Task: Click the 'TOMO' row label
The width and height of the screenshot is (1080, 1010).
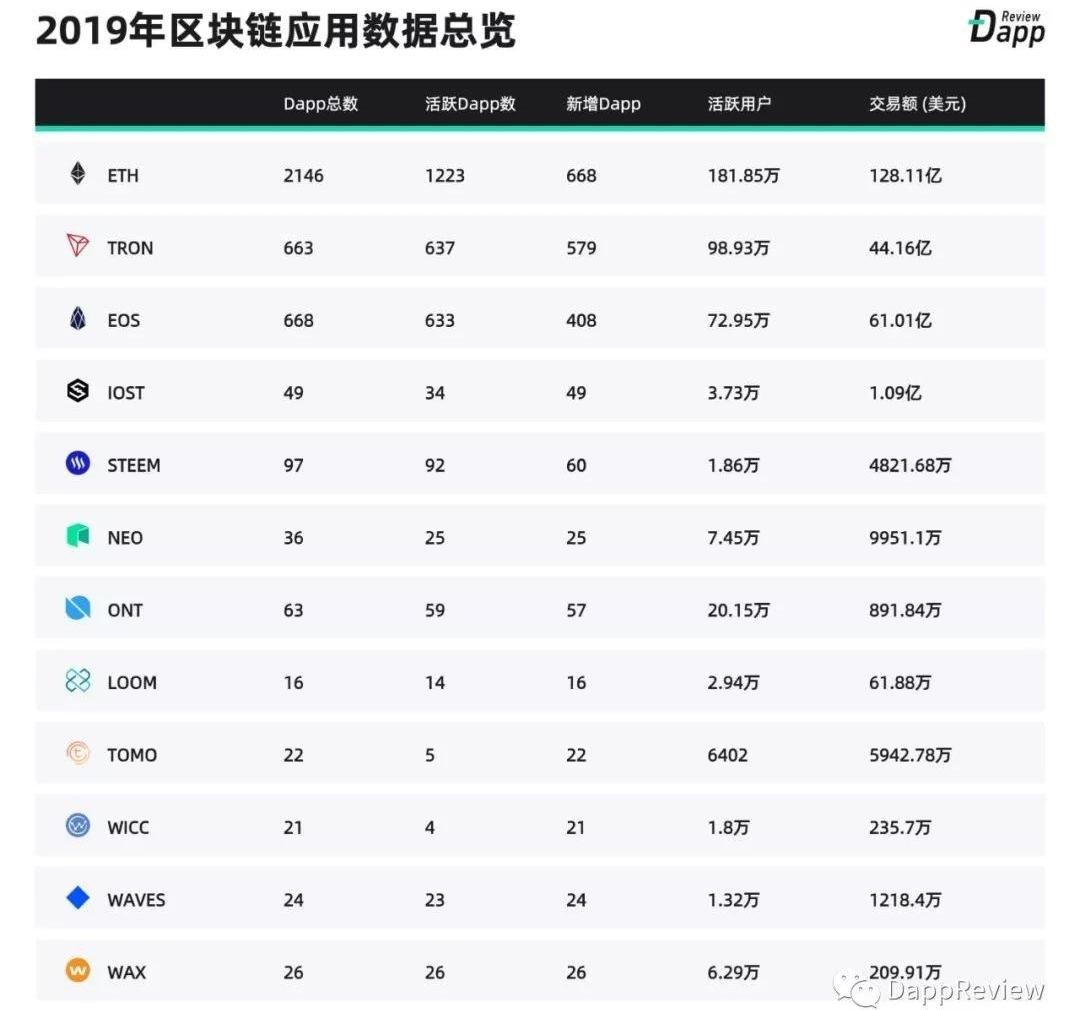Action: 132,755
